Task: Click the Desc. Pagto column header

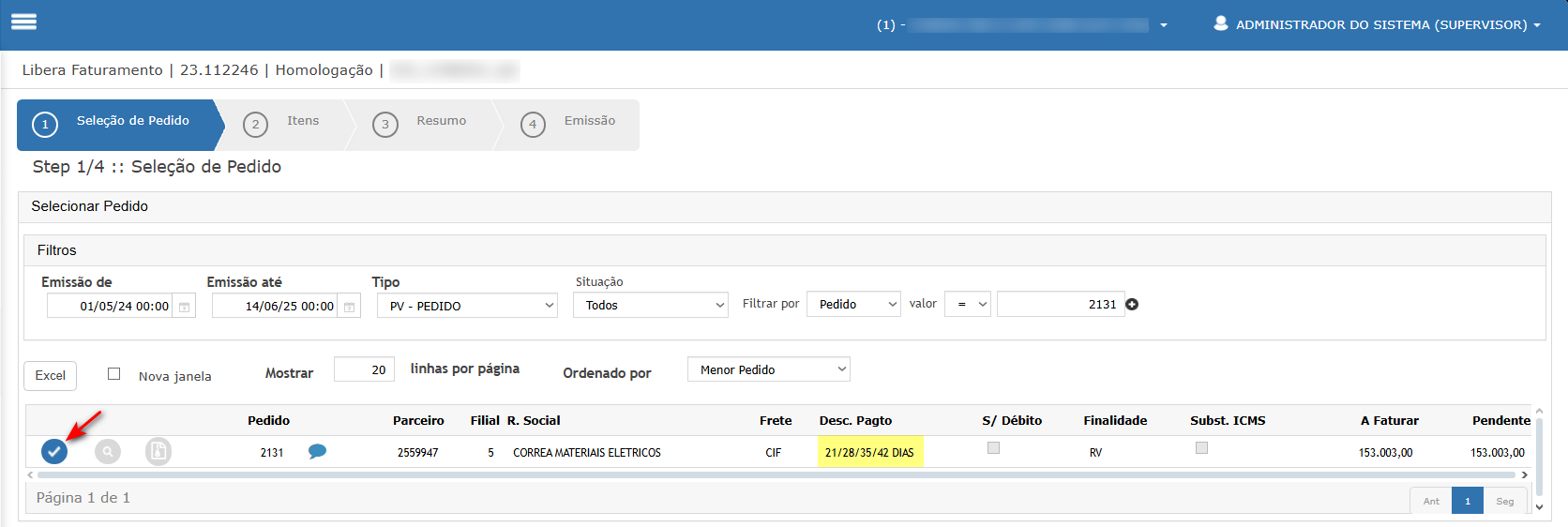Action: [x=855, y=420]
